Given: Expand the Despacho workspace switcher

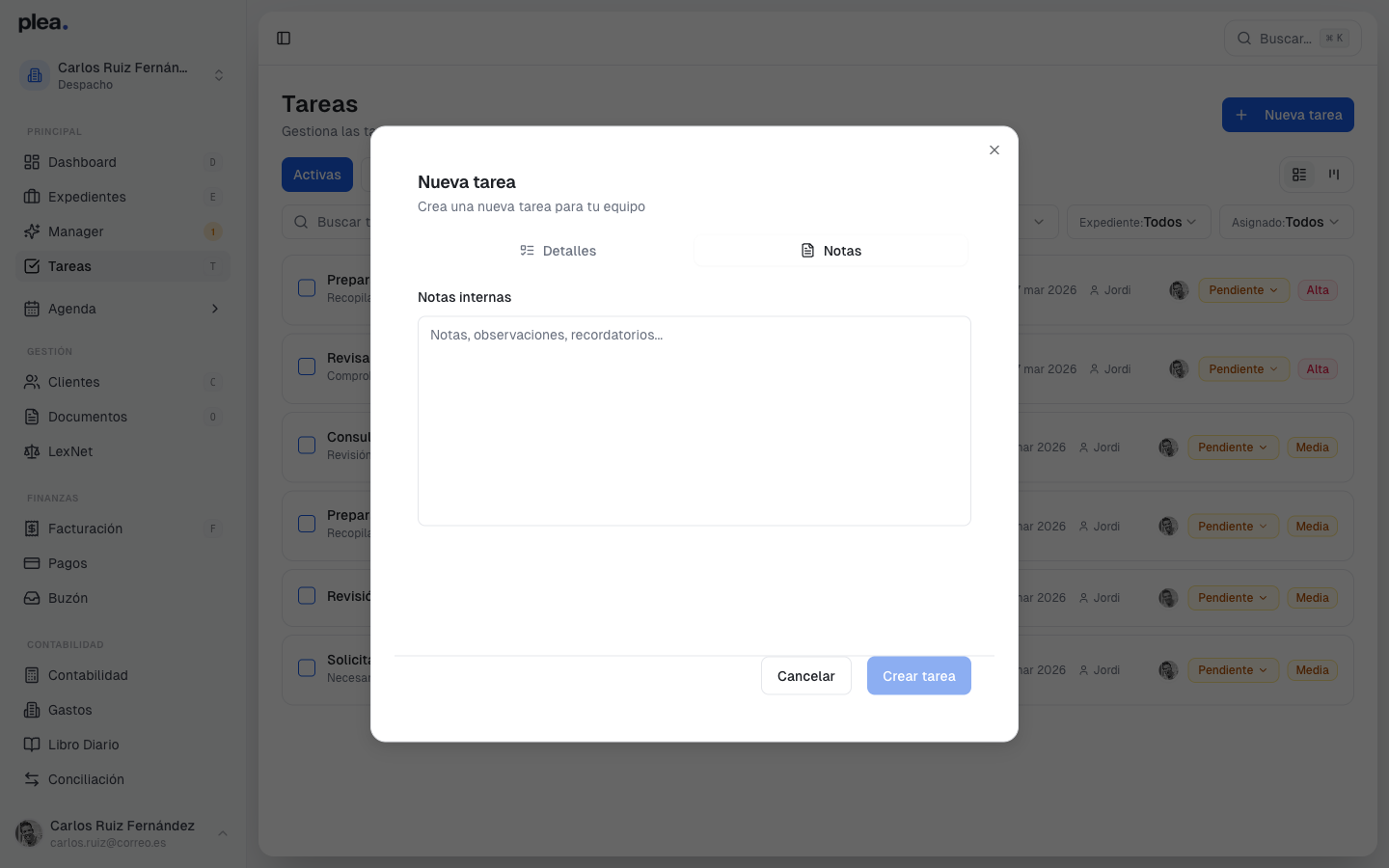Looking at the screenshot, I should point(123,75).
